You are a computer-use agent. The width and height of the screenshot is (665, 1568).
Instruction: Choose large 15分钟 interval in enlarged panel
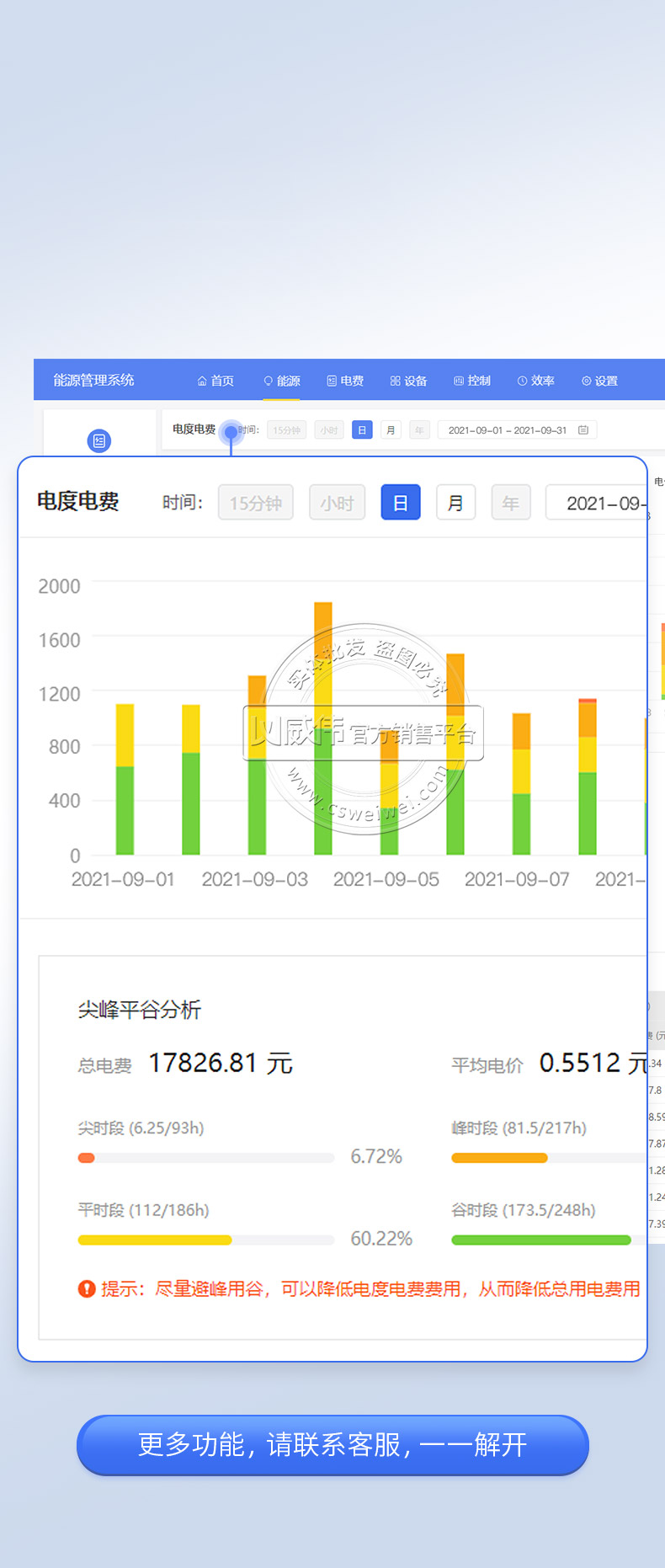[256, 503]
